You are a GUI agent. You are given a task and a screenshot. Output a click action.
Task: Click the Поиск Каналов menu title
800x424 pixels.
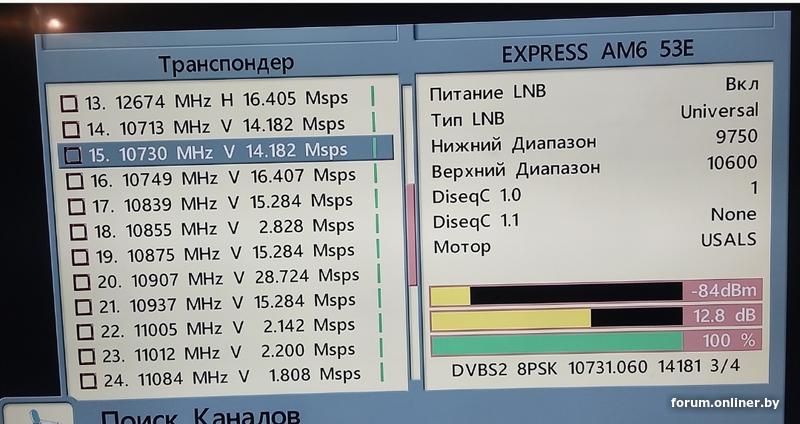[200, 415]
